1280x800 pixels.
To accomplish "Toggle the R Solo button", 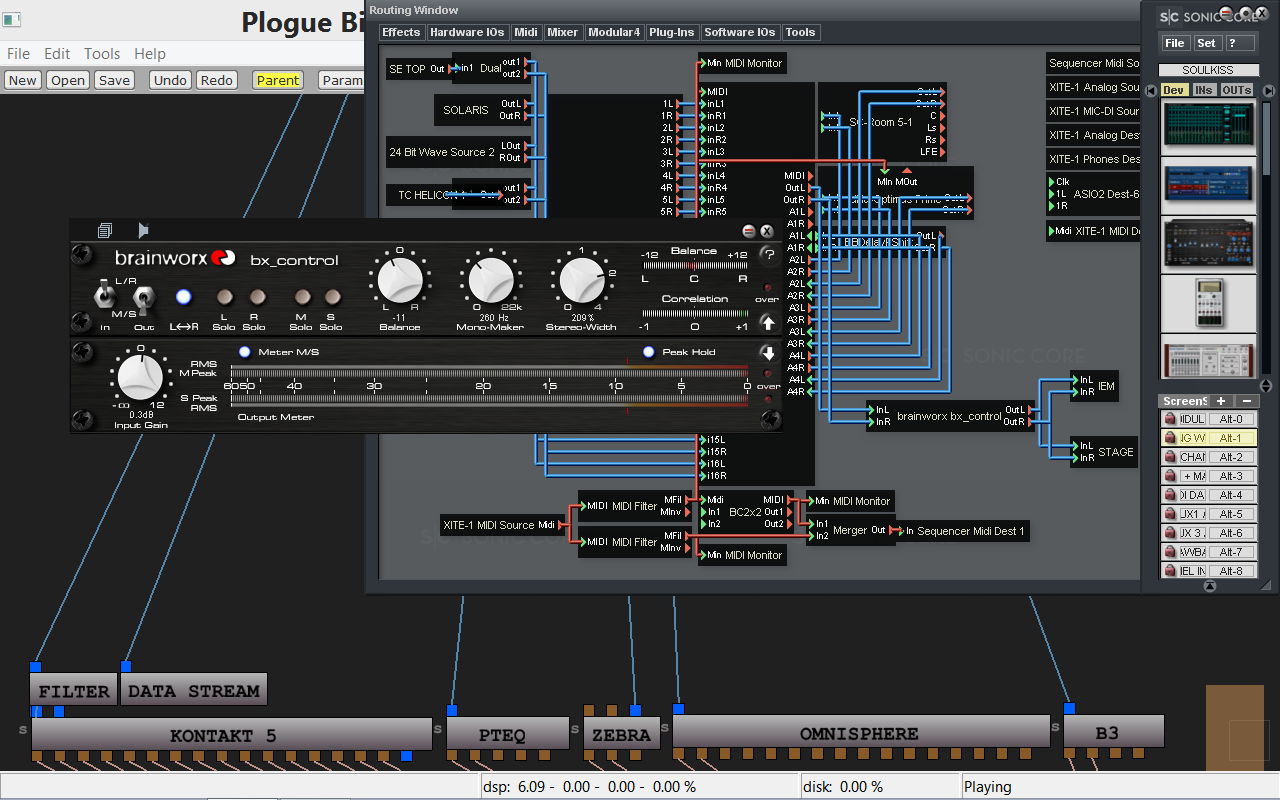I will tap(257, 296).
